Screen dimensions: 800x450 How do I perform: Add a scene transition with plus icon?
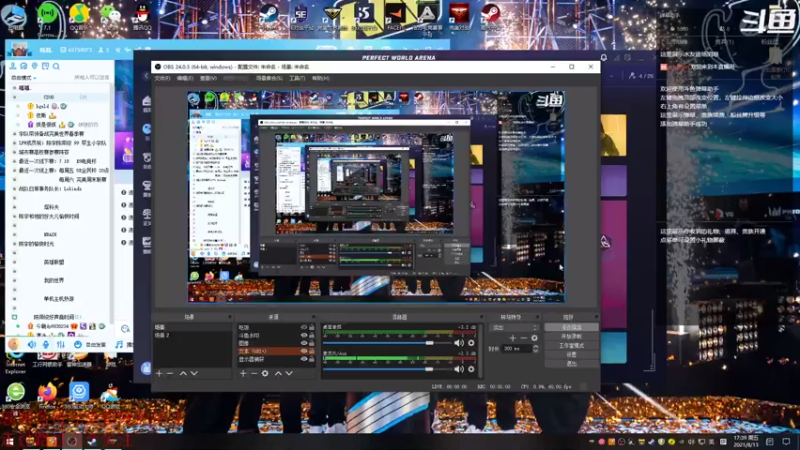click(x=513, y=338)
